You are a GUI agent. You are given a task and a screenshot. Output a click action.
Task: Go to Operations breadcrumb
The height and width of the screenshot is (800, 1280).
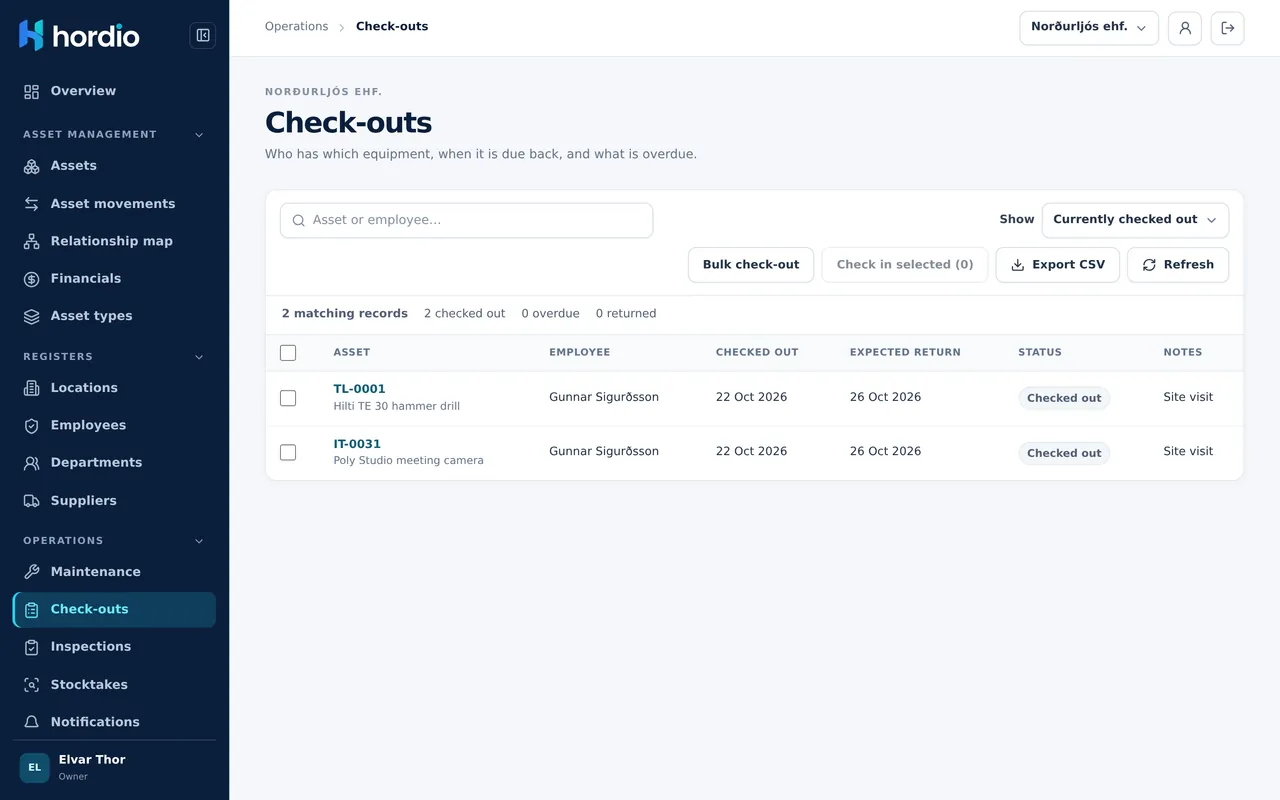coord(296,27)
